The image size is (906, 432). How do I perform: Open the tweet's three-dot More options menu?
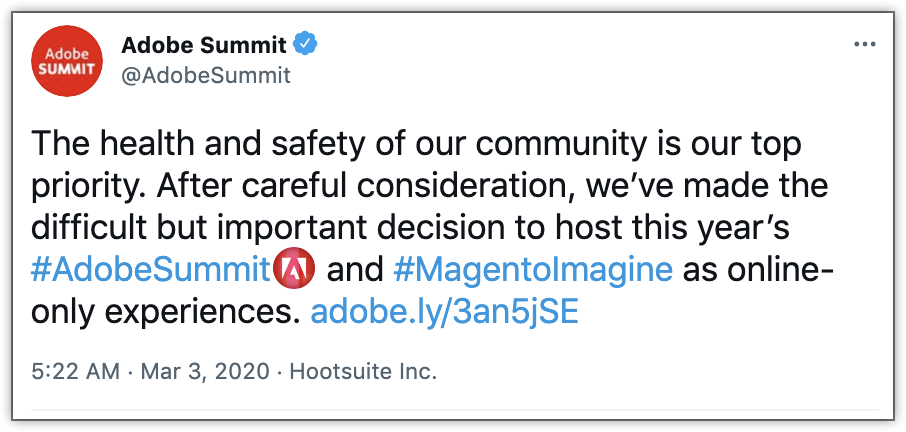point(864,45)
